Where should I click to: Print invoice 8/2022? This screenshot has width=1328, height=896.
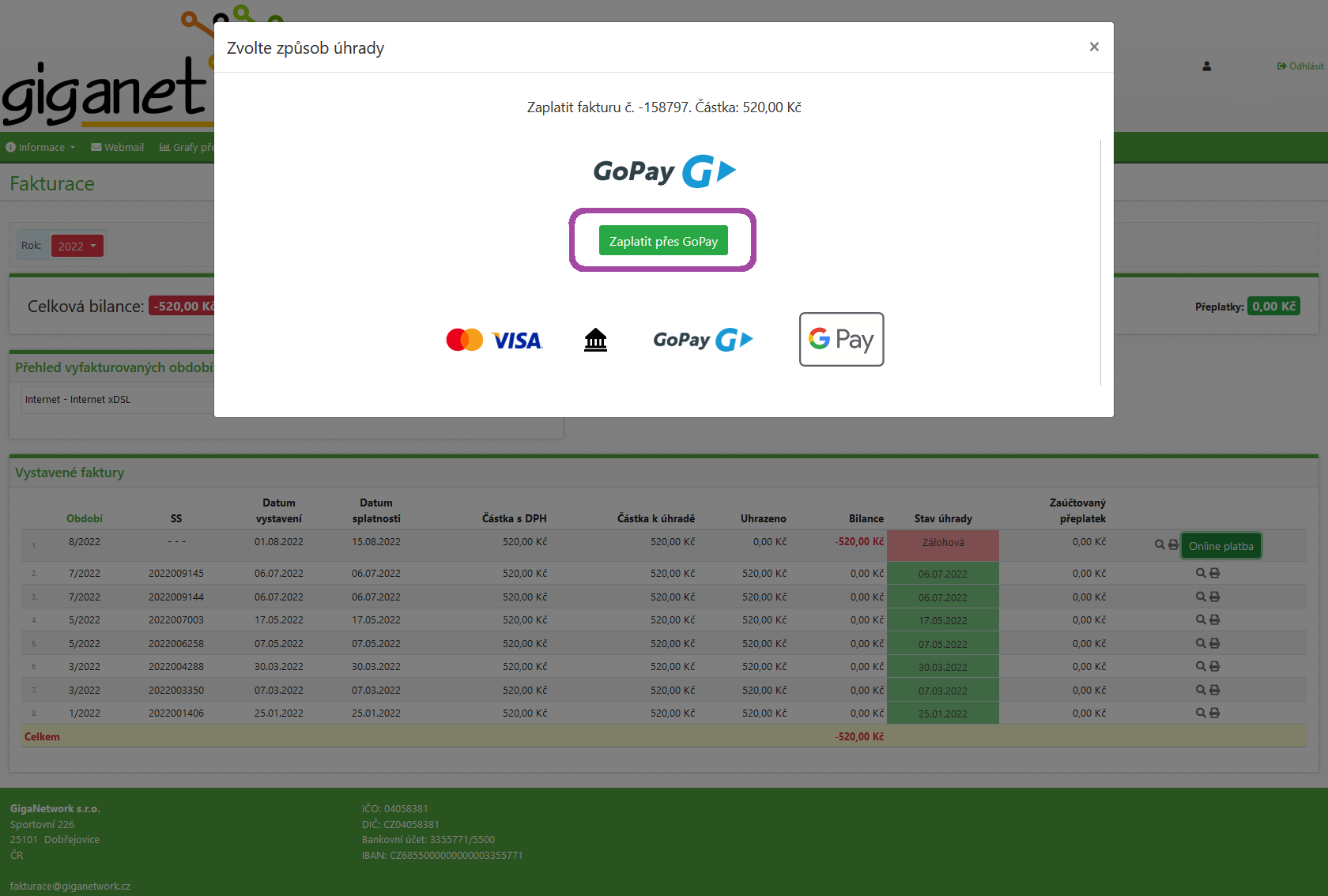click(1173, 544)
